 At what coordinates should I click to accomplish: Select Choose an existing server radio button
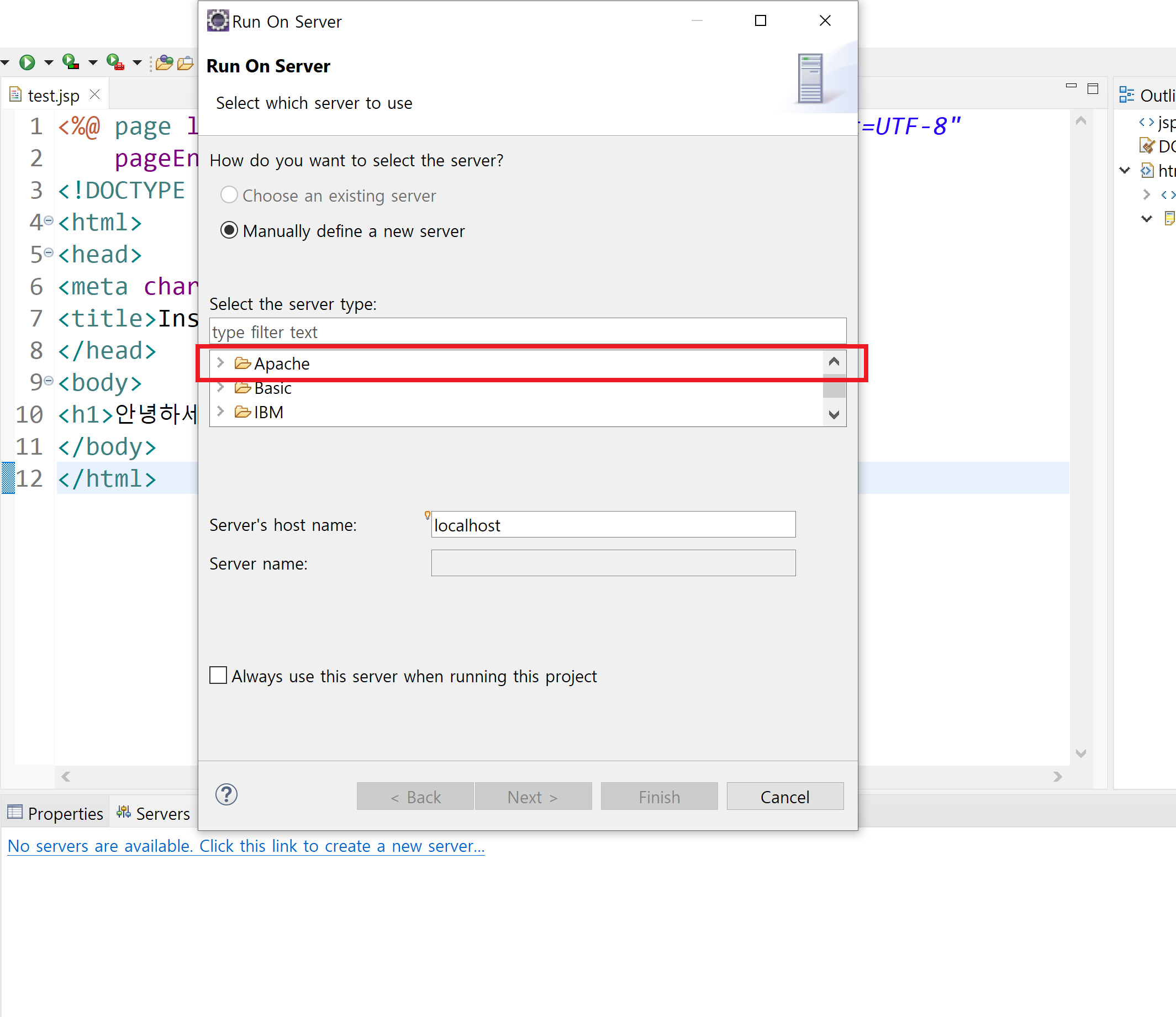coord(229,195)
